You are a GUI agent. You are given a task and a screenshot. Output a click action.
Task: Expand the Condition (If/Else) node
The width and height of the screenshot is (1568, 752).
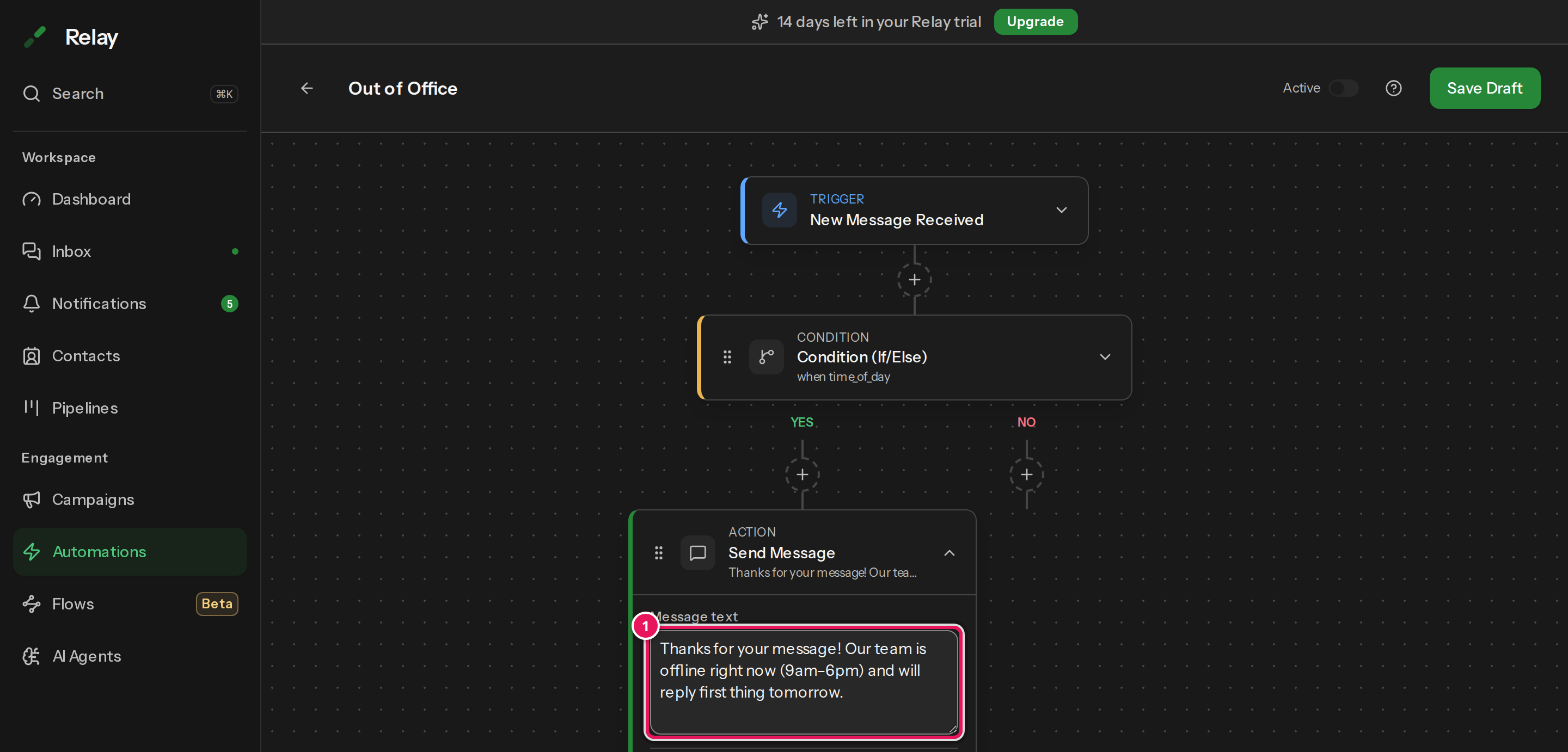[x=1105, y=357]
